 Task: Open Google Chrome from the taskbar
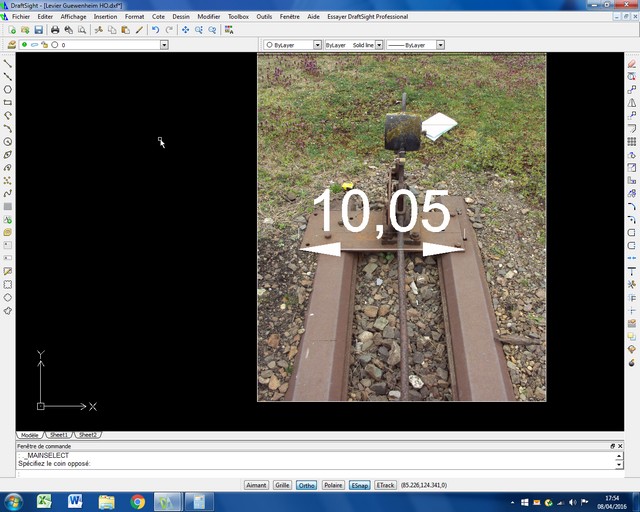point(137,501)
